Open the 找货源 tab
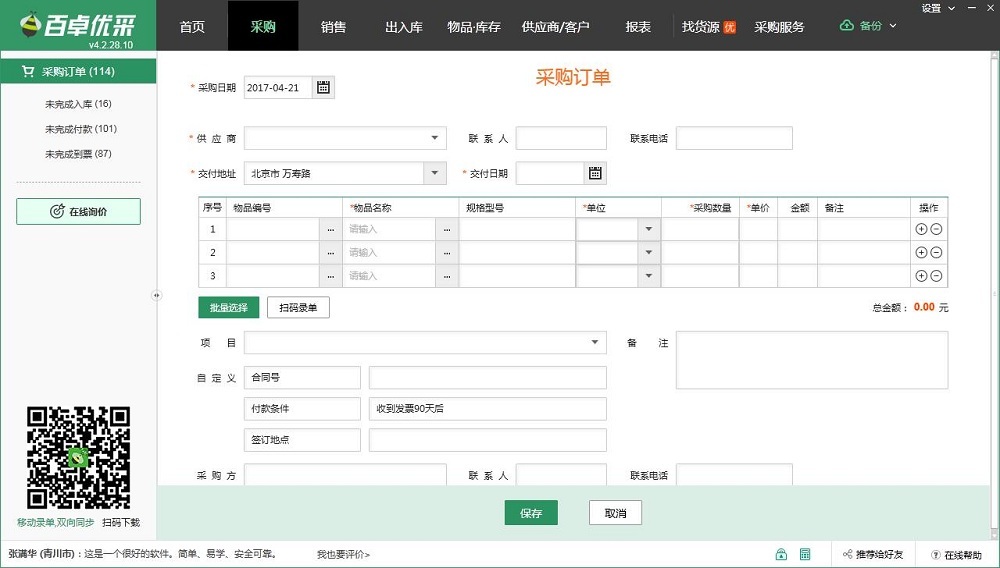The image size is (1000, 568). (709, 26)
